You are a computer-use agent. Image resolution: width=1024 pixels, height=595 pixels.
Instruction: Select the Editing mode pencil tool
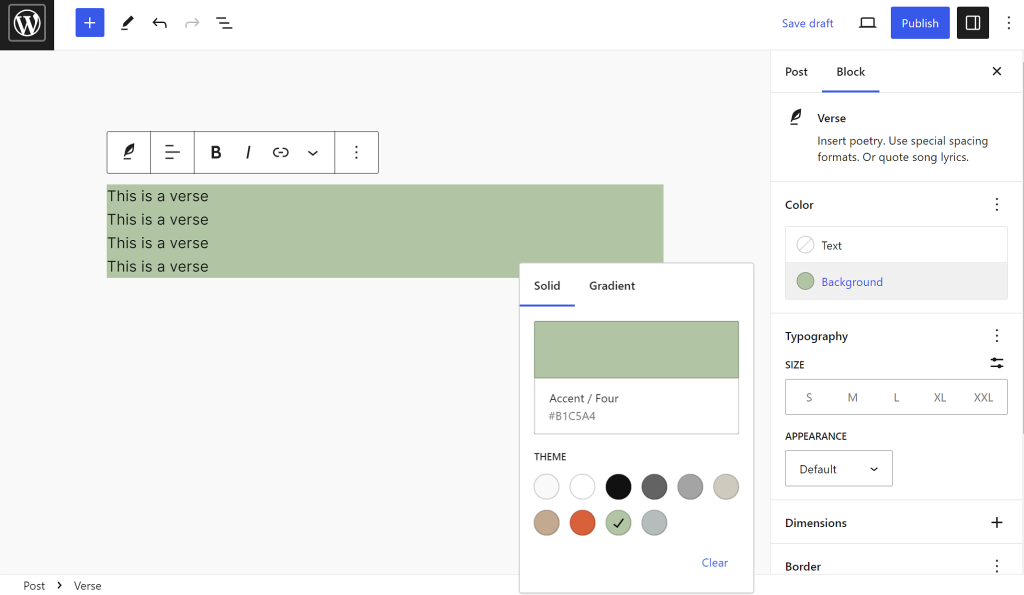pos(126,22)
